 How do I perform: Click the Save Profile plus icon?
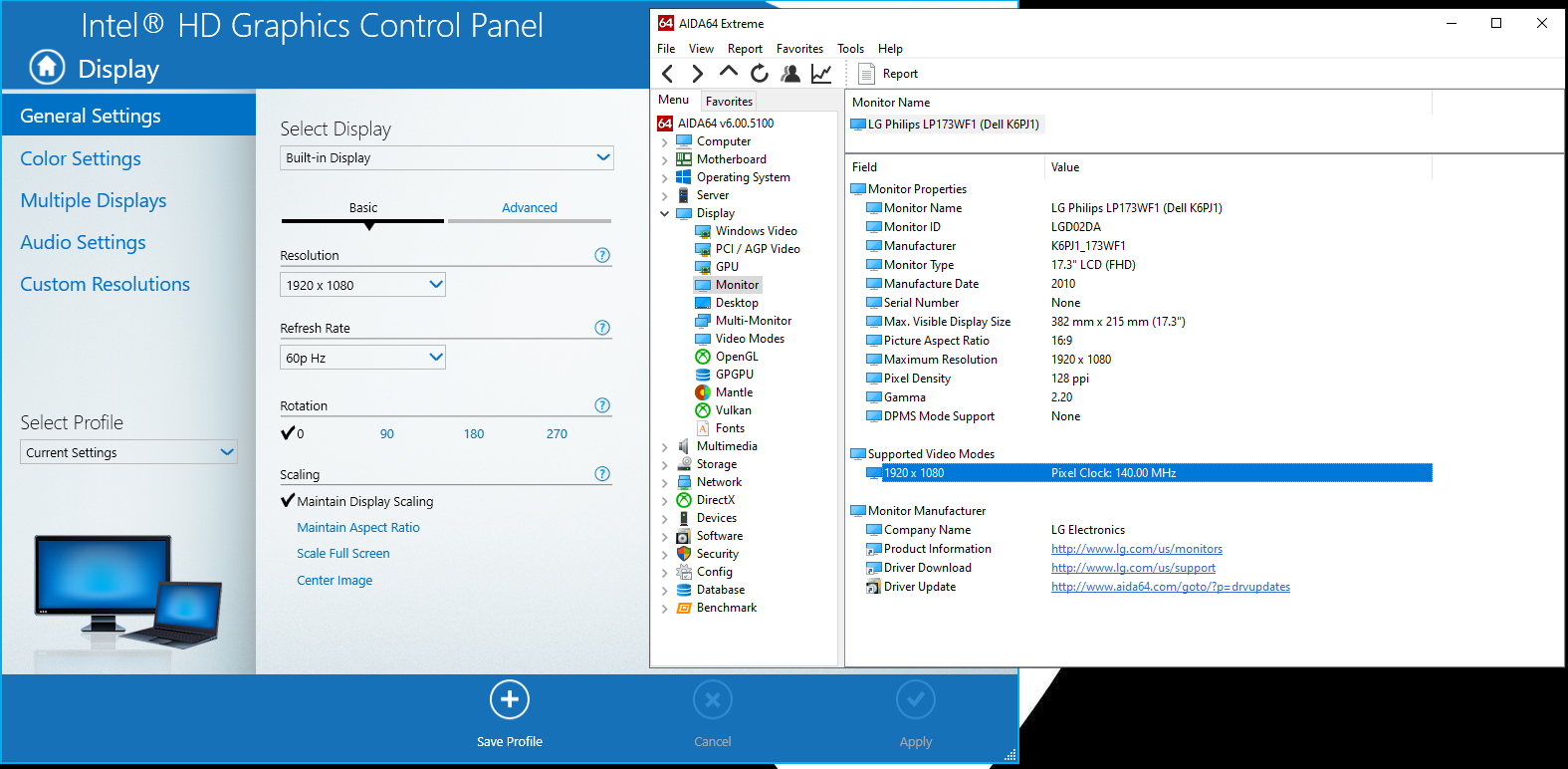click(510, 699)
